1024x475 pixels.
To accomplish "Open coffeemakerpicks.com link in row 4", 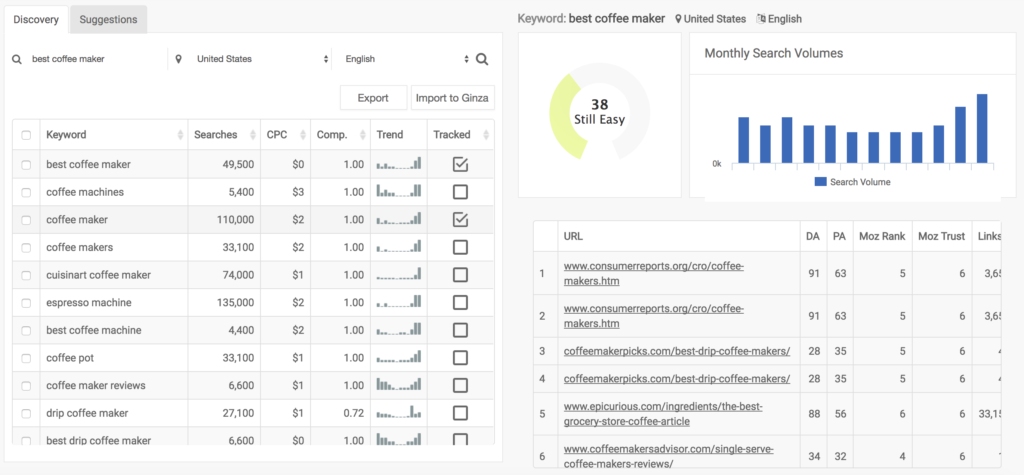I will click(x=677, y=378).
